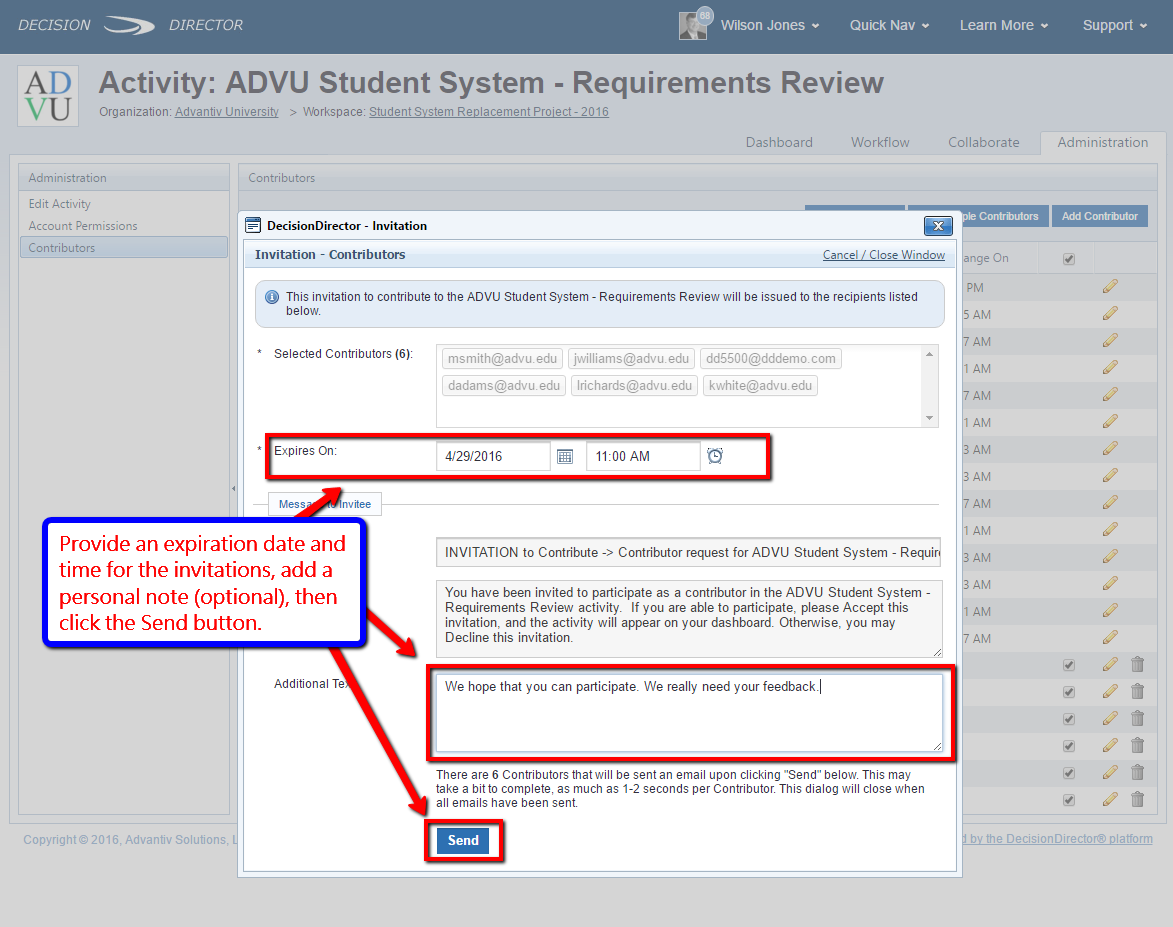Click the down arrow of contributors list scrollbar
1173x927 pixels.
(929, 418)
